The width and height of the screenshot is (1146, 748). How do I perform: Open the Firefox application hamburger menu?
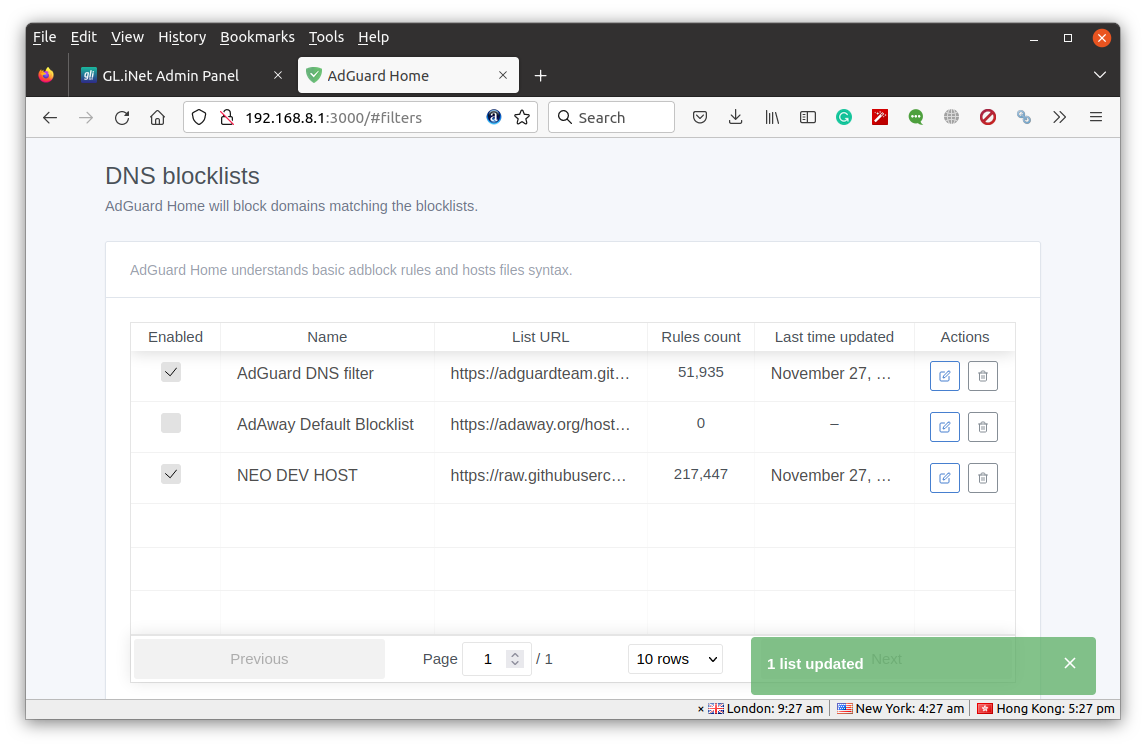coord(1096,117)
